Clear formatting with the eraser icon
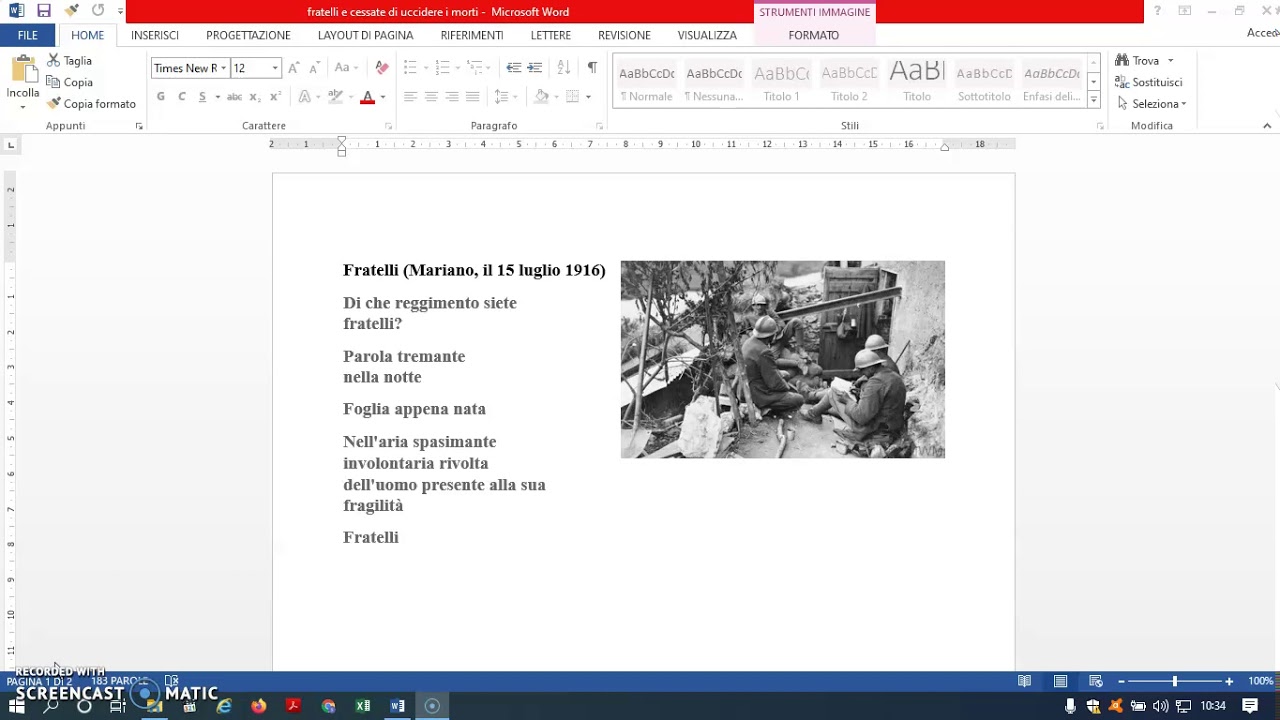Screen dimensions: 1280x720 381,68
